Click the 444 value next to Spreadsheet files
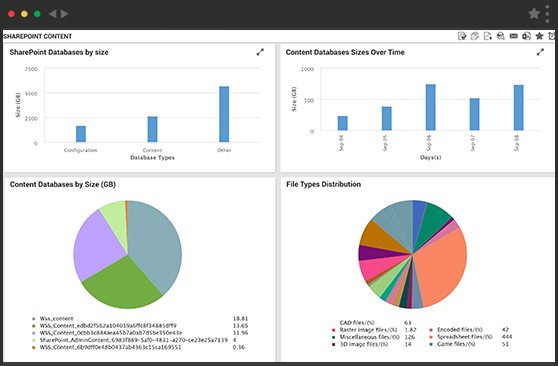This screenshot has height=366, width=558. click(x=507, y=337)
